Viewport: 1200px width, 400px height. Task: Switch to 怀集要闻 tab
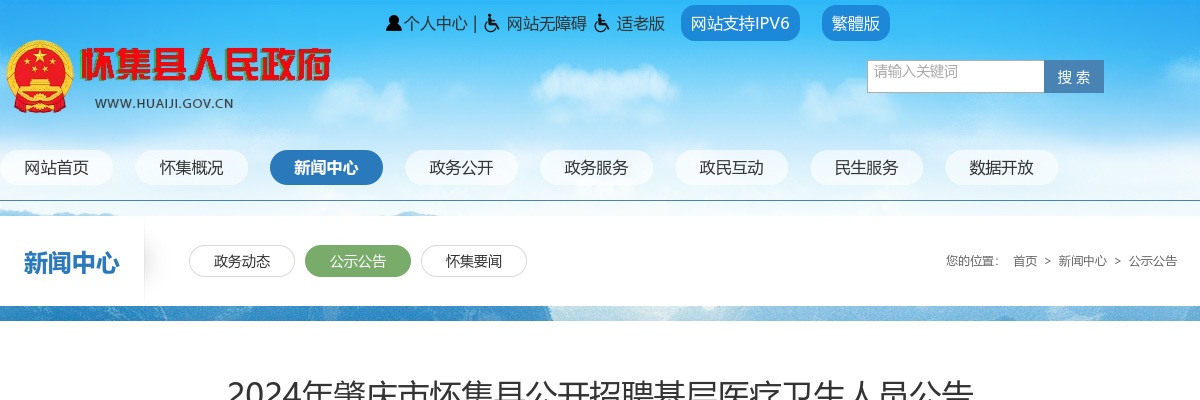point(474,261)
